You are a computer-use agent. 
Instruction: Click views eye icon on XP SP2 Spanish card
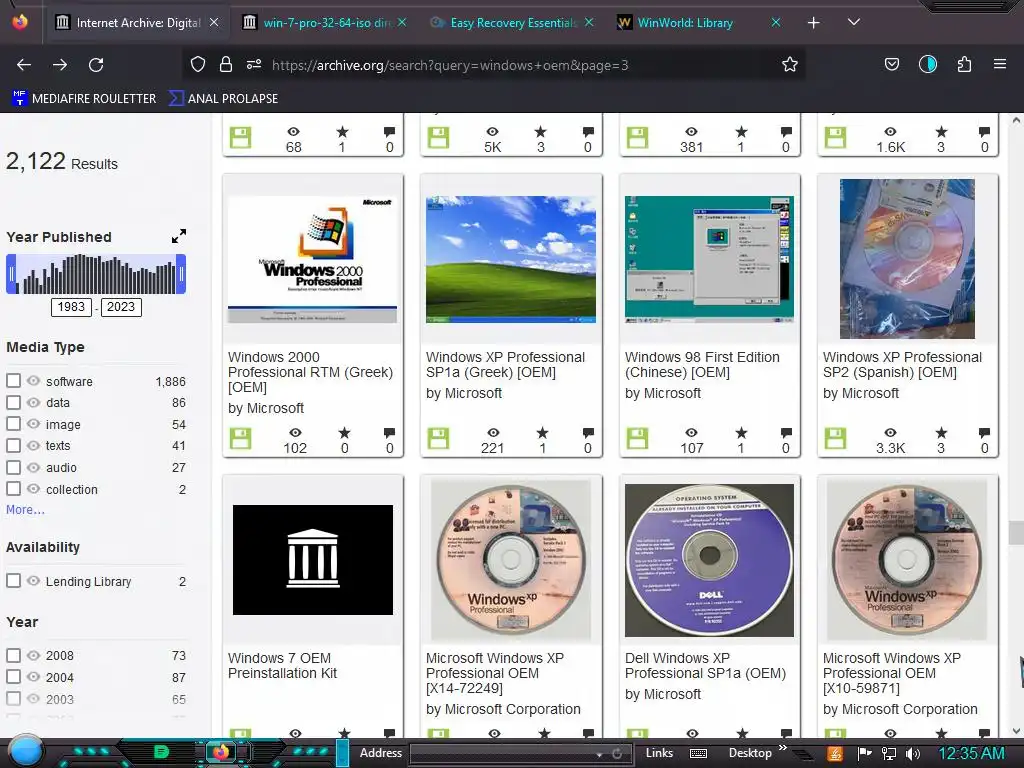[x=890, y=432]
